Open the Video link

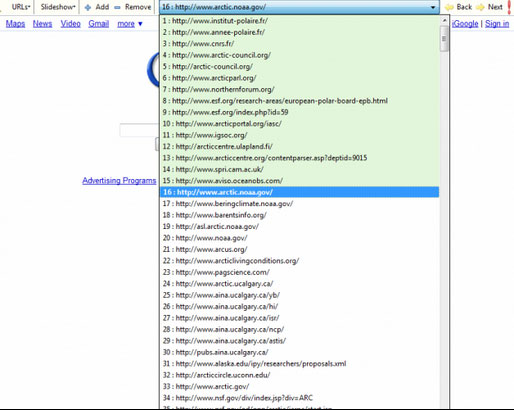[70, 24]
